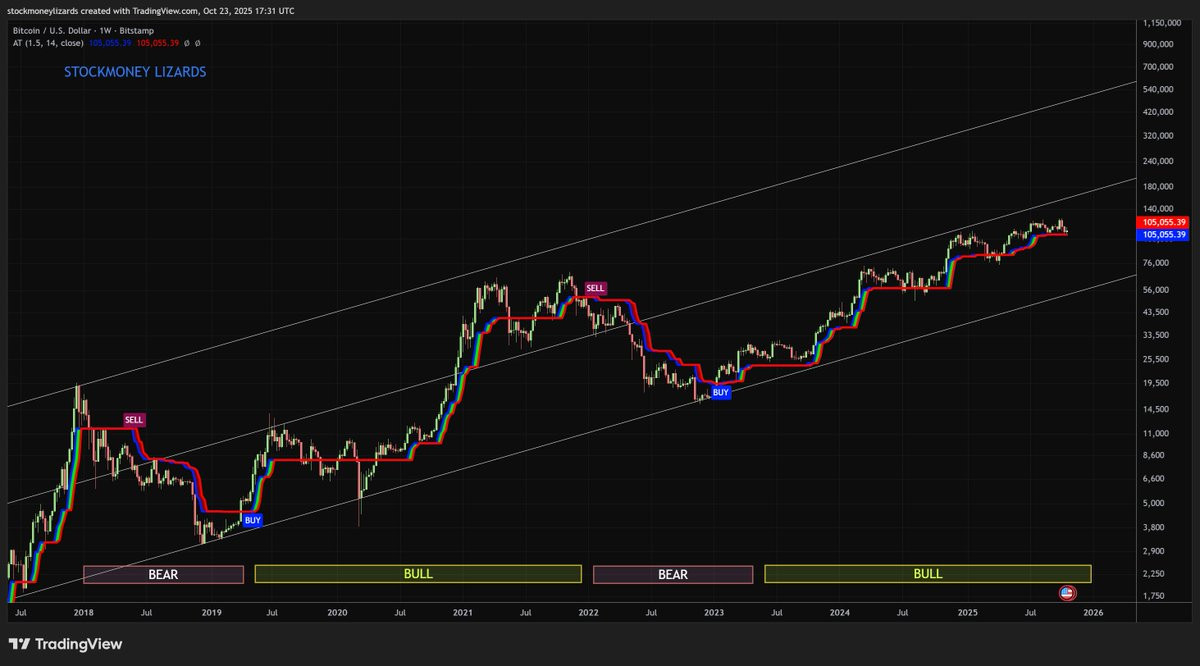Select the BULL box spanning 2023 to 2025
Screen dimensions: 1200x666
click(928, 574)
